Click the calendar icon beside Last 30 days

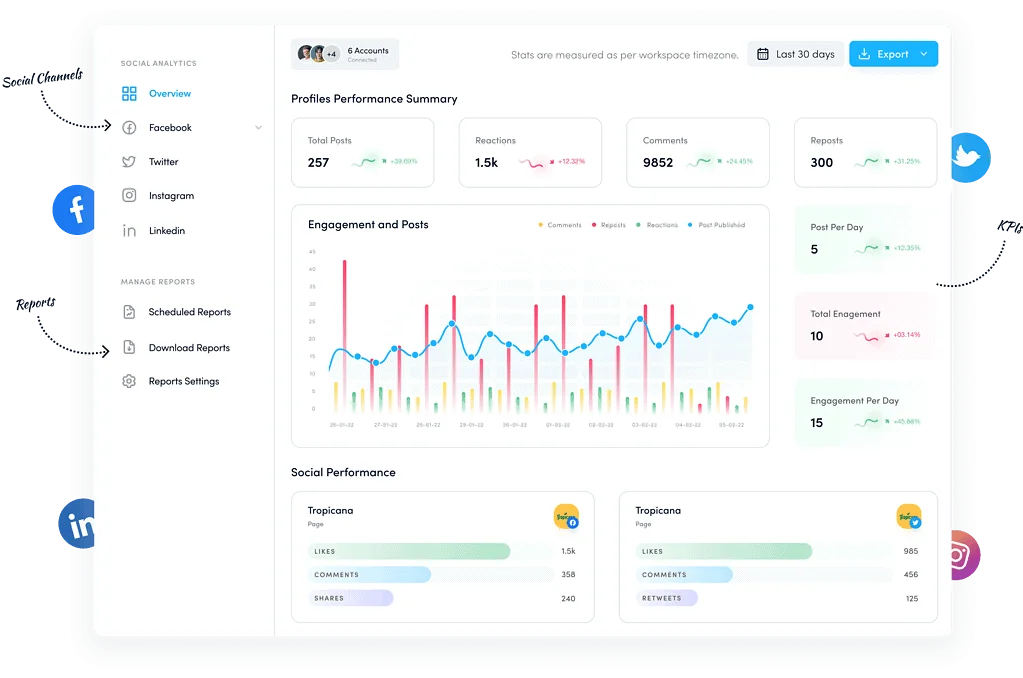(x=763, y=54)
